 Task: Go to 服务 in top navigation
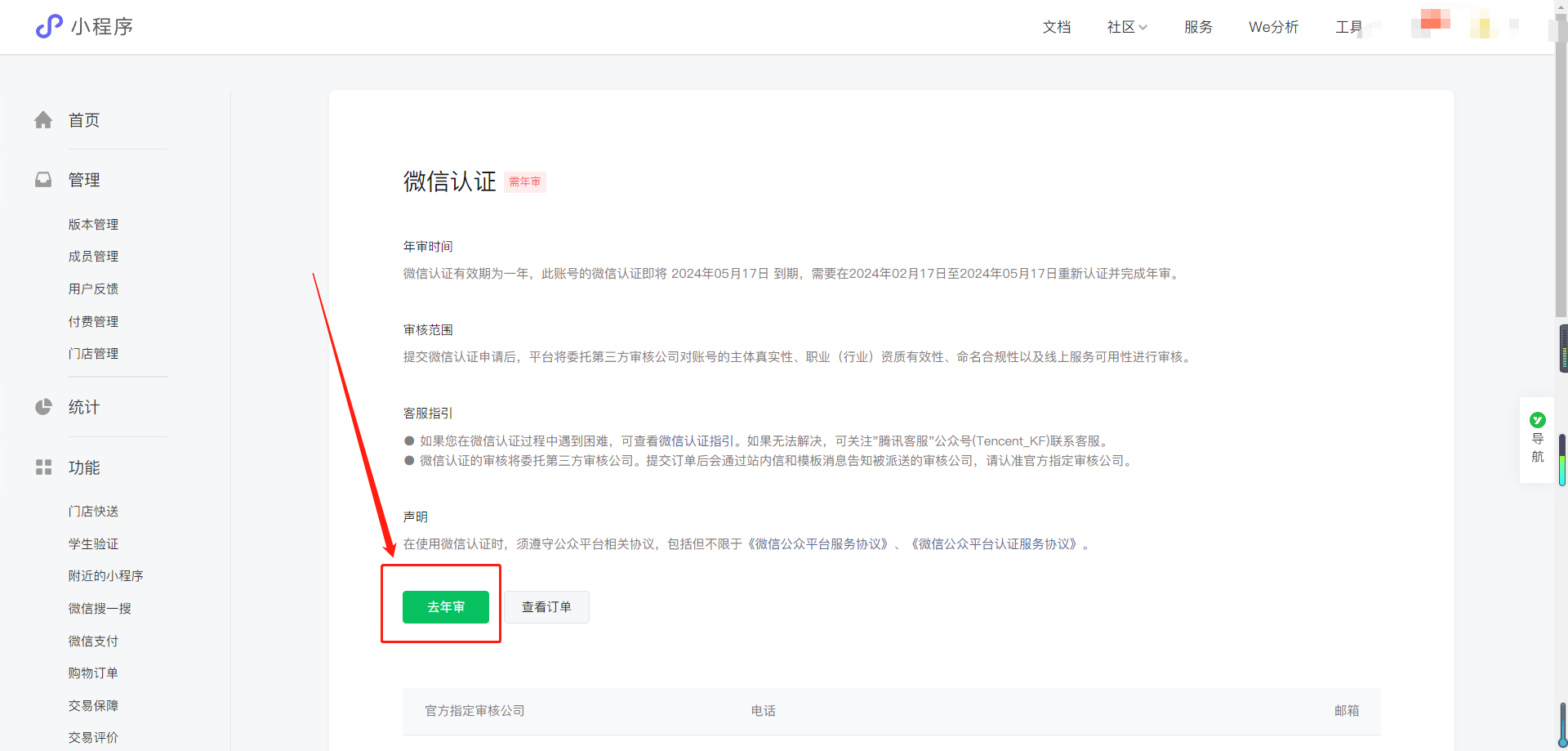[1198, 27]
